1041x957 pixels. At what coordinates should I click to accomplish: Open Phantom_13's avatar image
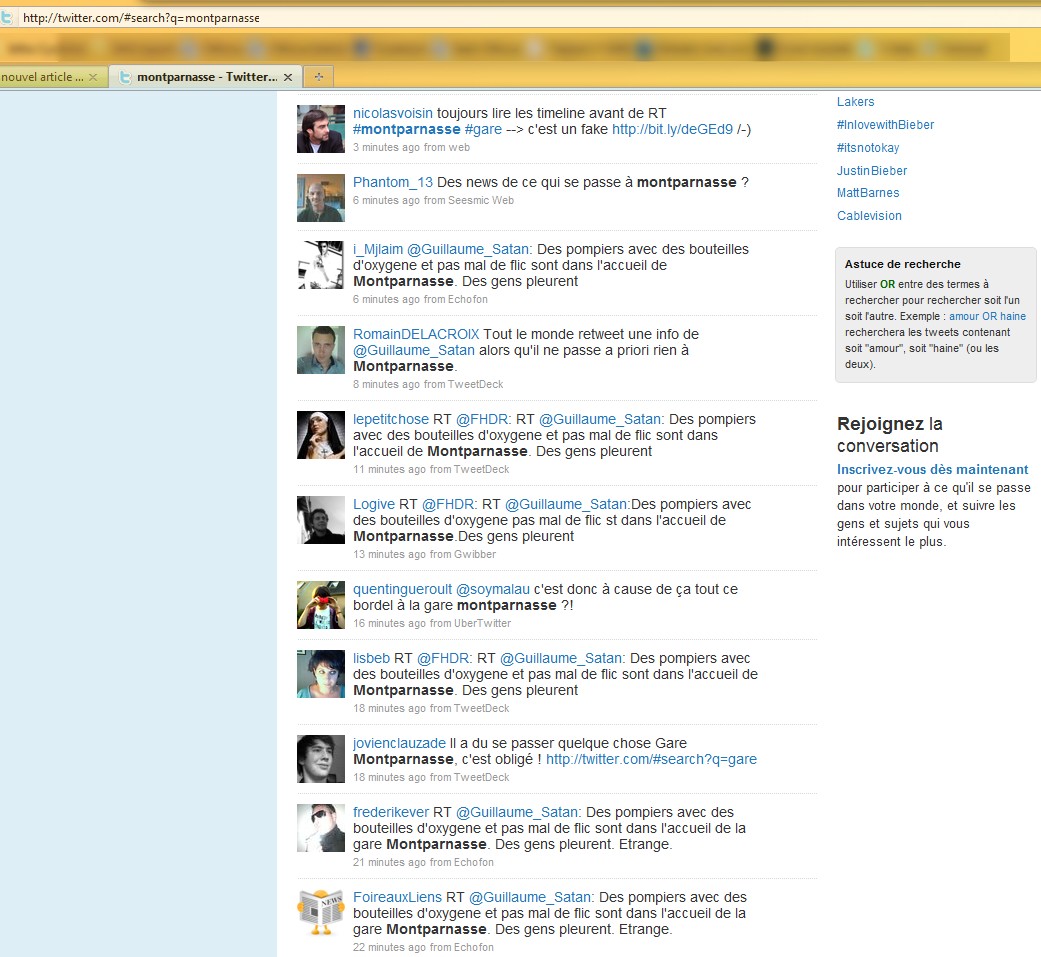(321, 198)
